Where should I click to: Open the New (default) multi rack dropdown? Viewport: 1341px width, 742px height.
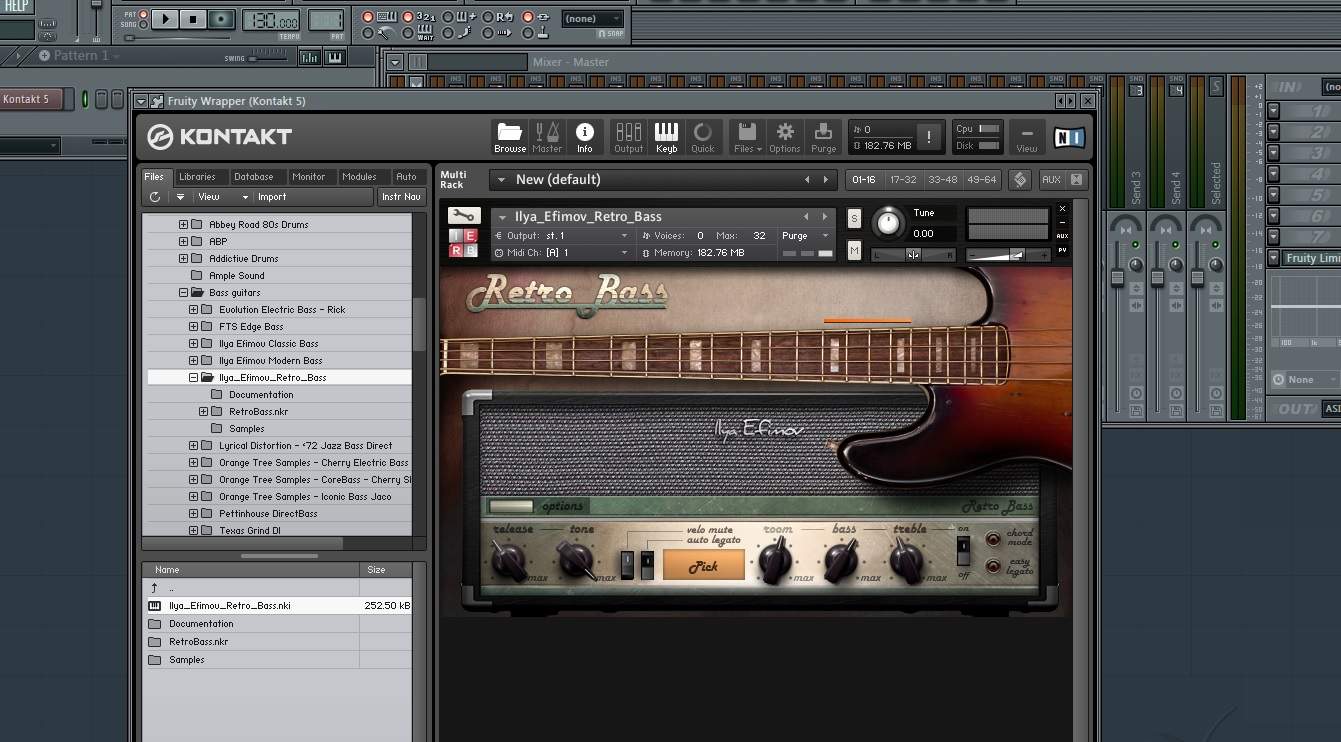pyautogui.click(x=499, y=180)
